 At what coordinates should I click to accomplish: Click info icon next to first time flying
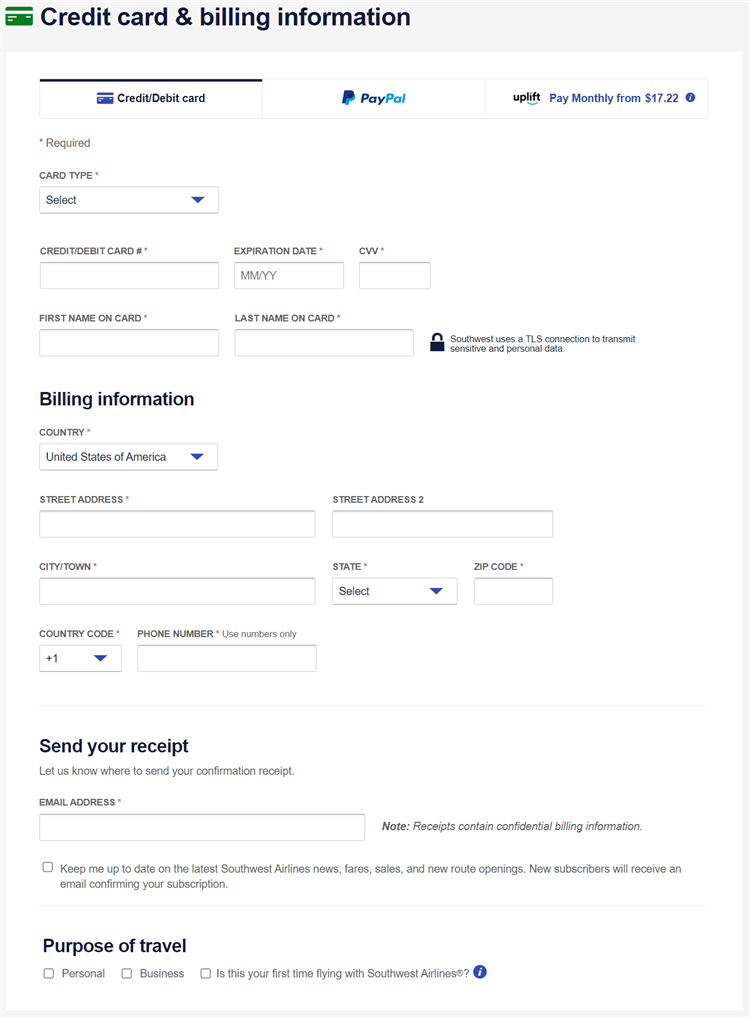click(x=480, y=972)
